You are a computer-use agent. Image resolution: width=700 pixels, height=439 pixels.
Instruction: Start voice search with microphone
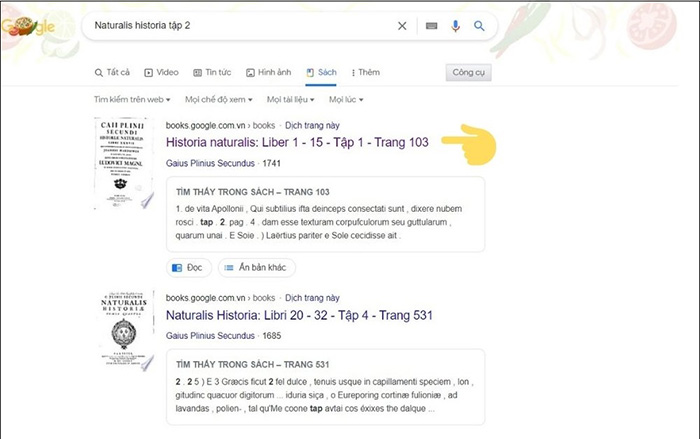tap(456, 26)
